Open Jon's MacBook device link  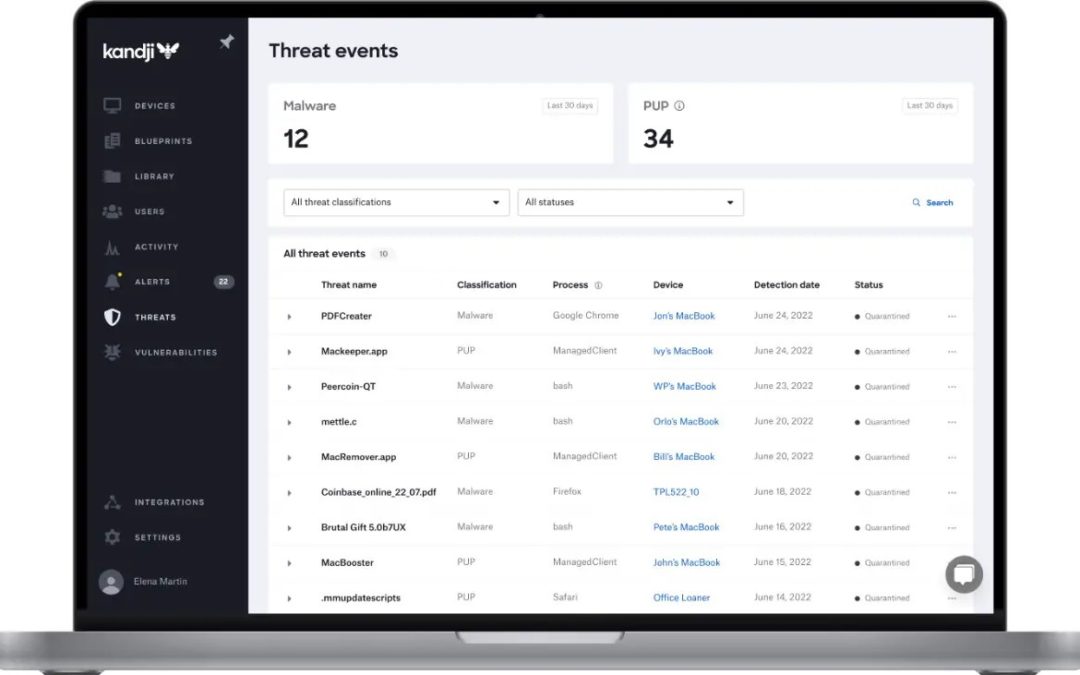click(x=685, y=315)
